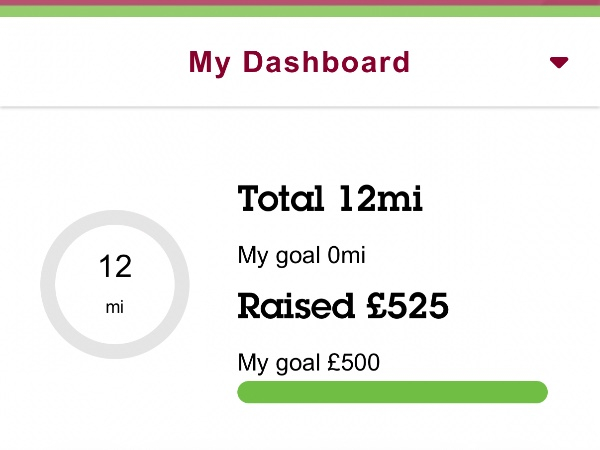Tap the green strip at the top
The width and height of the screenshot is (600, 450).
coord(300,12)
